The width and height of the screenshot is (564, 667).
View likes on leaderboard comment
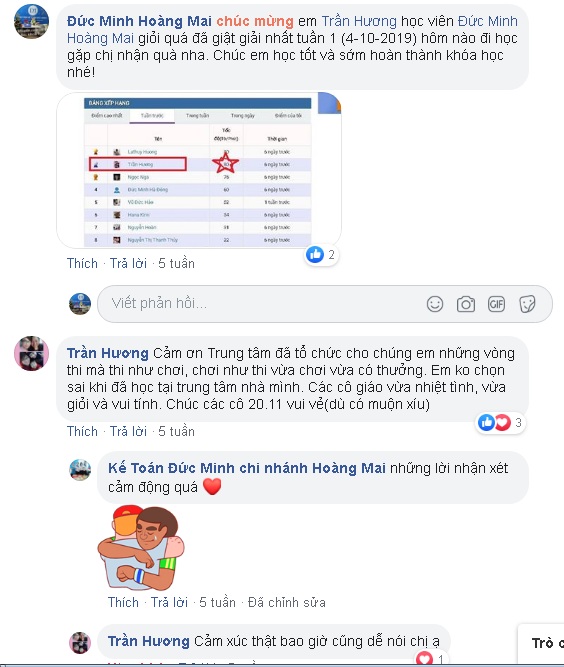pyautogui.click(x=322, y=255)
